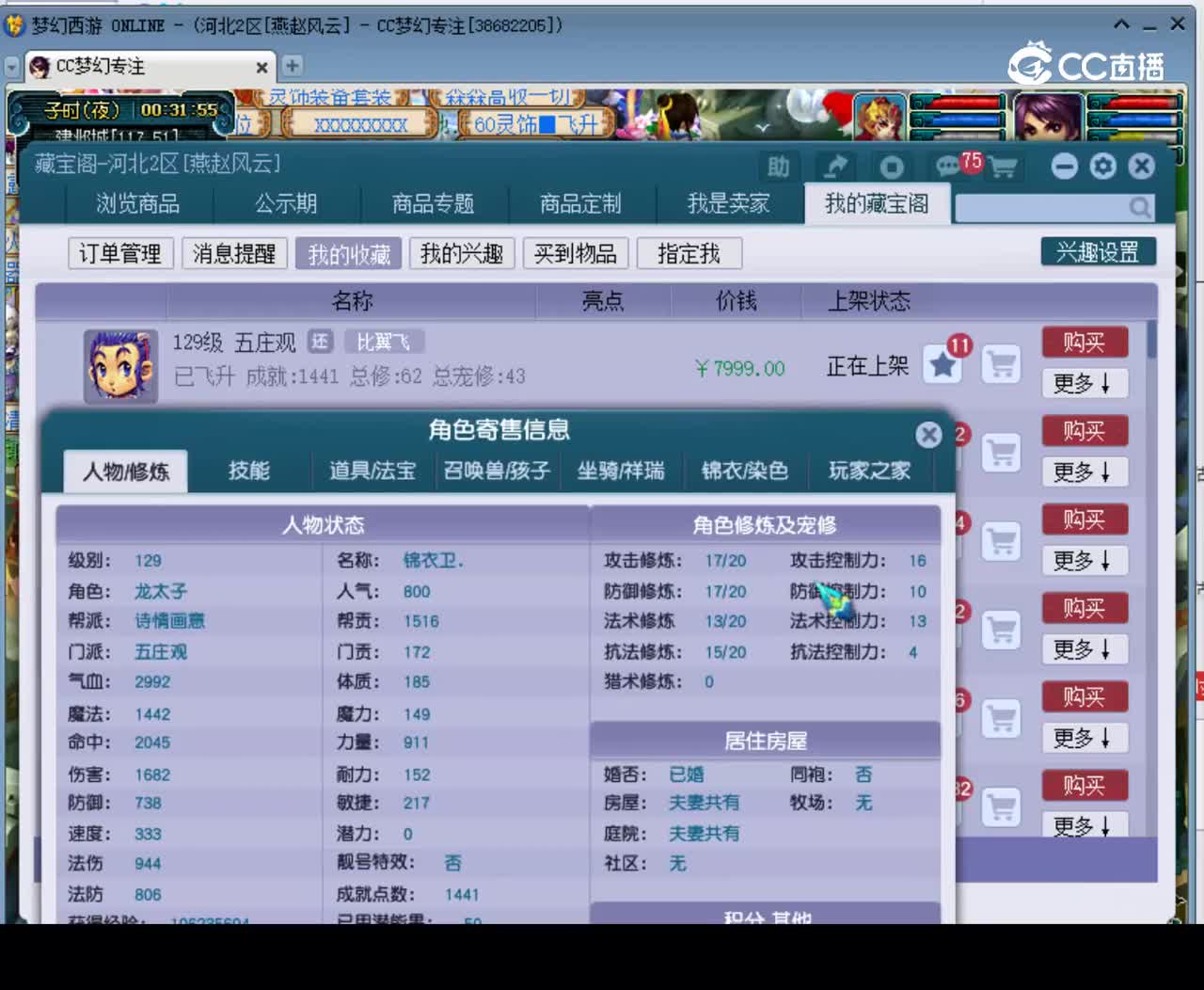Click the 兴趣设置 button
The image size is (1204, 990).
point(1098,251)
